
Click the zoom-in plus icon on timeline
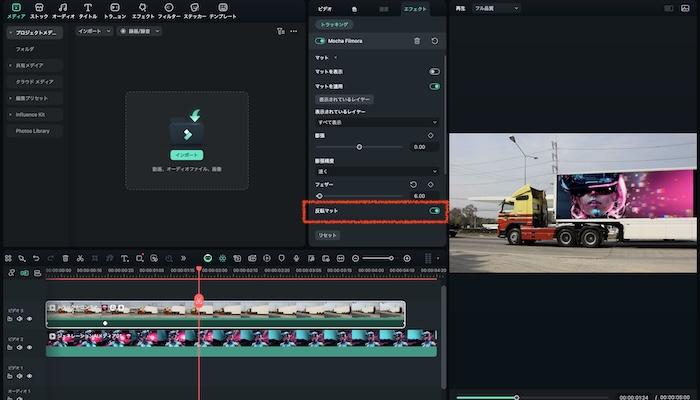[407, 258]
